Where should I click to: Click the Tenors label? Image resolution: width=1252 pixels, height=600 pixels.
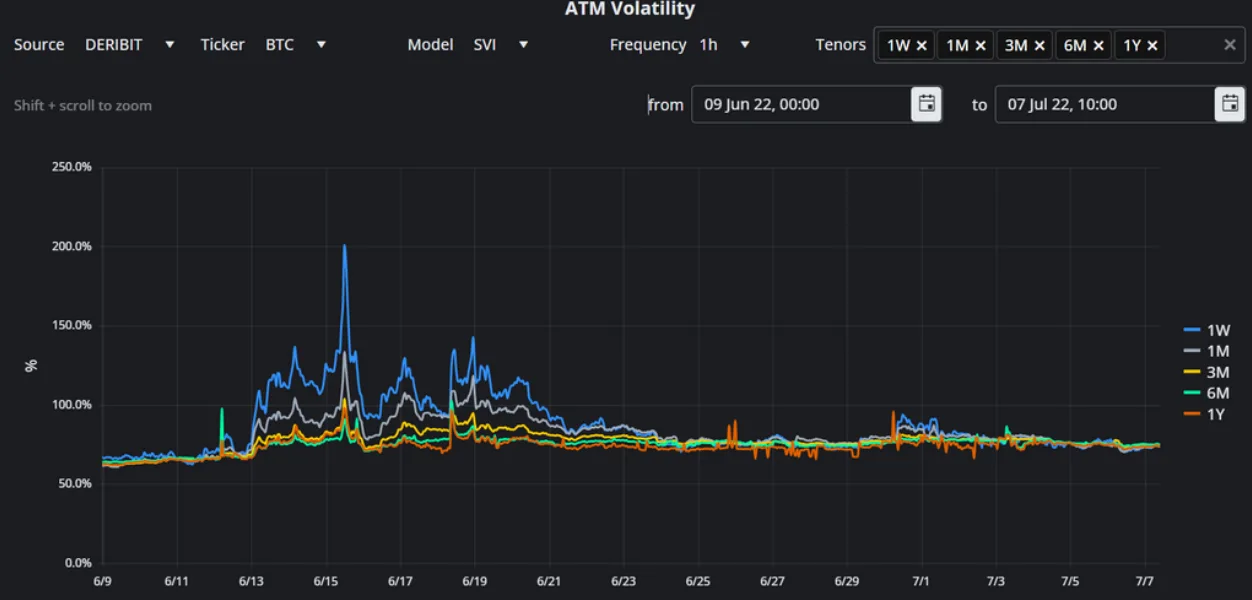point(841,45)
